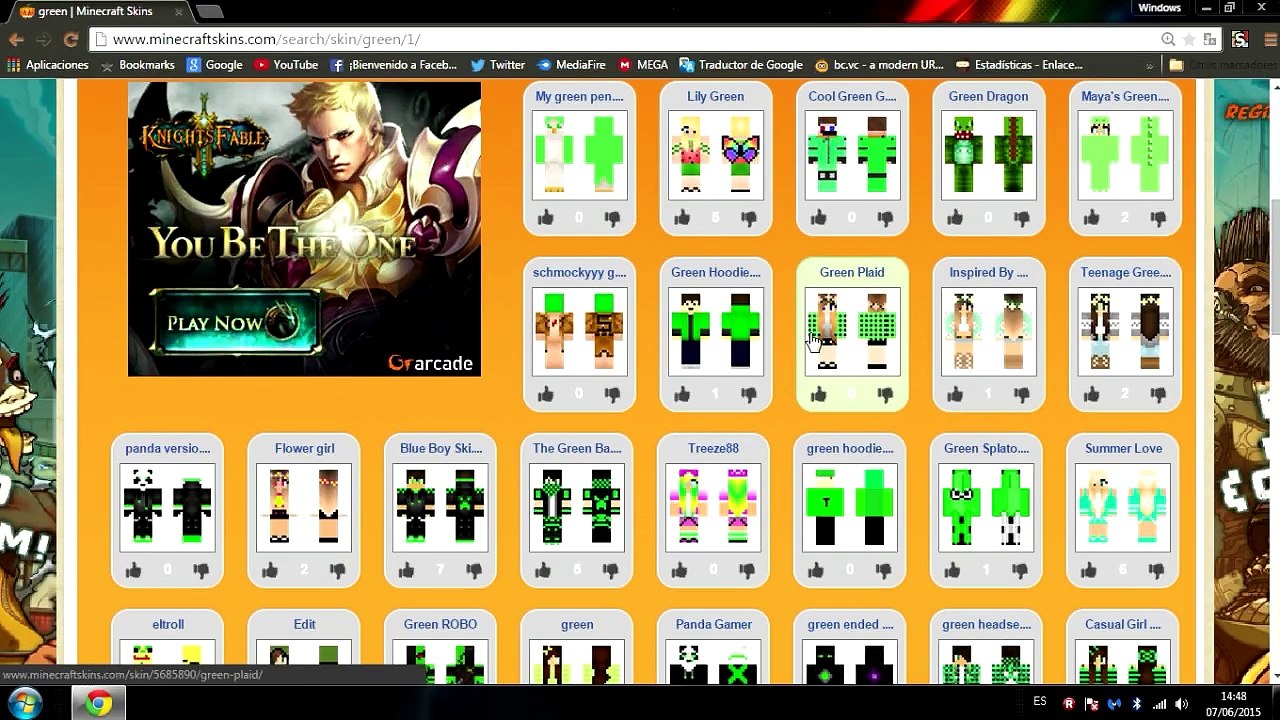Give thumbs up to Green Dragon skin

pyautogui.click(x=955, y=218)
